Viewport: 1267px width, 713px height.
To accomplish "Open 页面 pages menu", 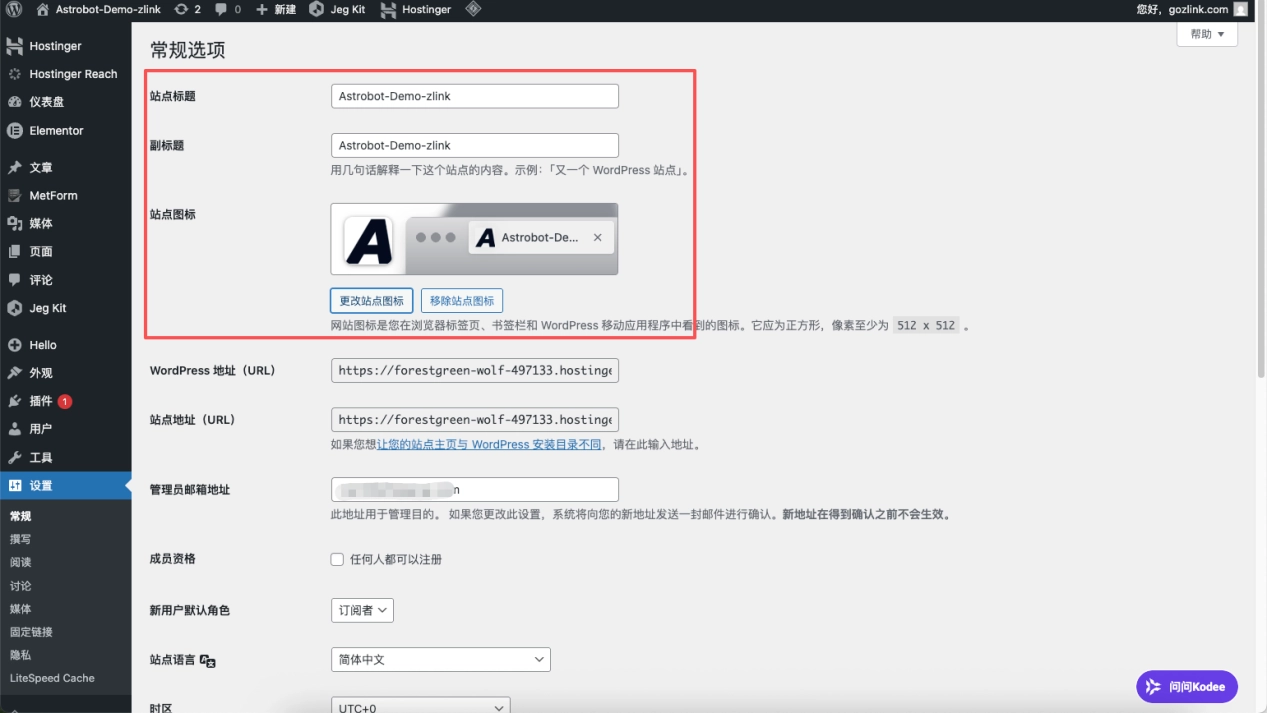I will coord(65,252).
